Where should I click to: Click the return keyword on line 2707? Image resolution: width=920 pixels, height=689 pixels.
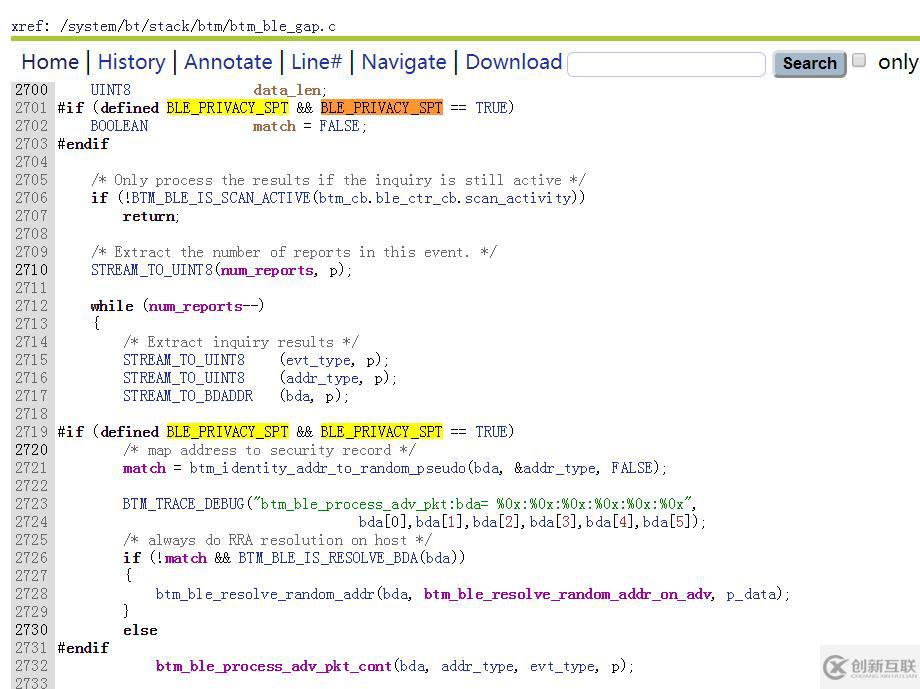tap(148, 217)
